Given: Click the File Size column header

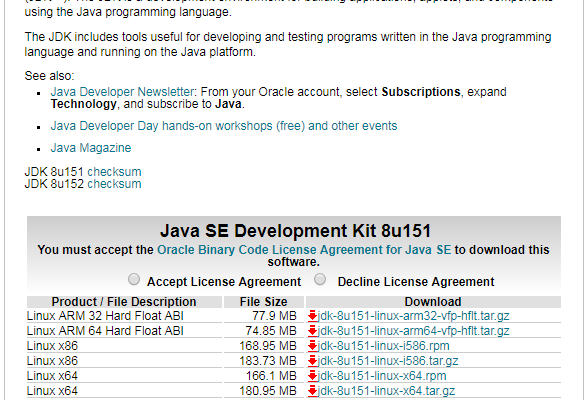Looking at the screenshot, I should click(x=264, y=301).
